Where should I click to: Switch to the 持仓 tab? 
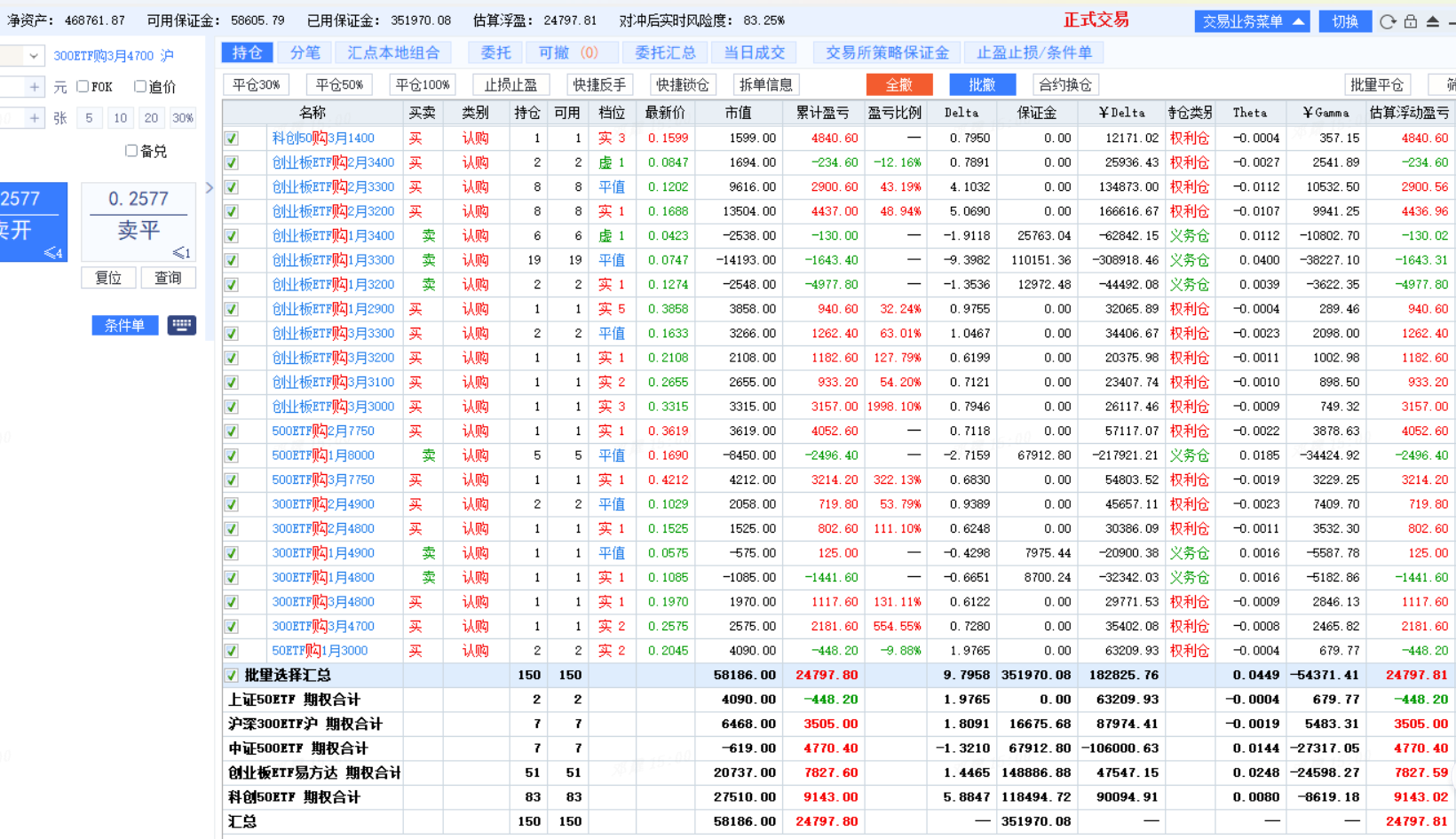click(247, 52)
